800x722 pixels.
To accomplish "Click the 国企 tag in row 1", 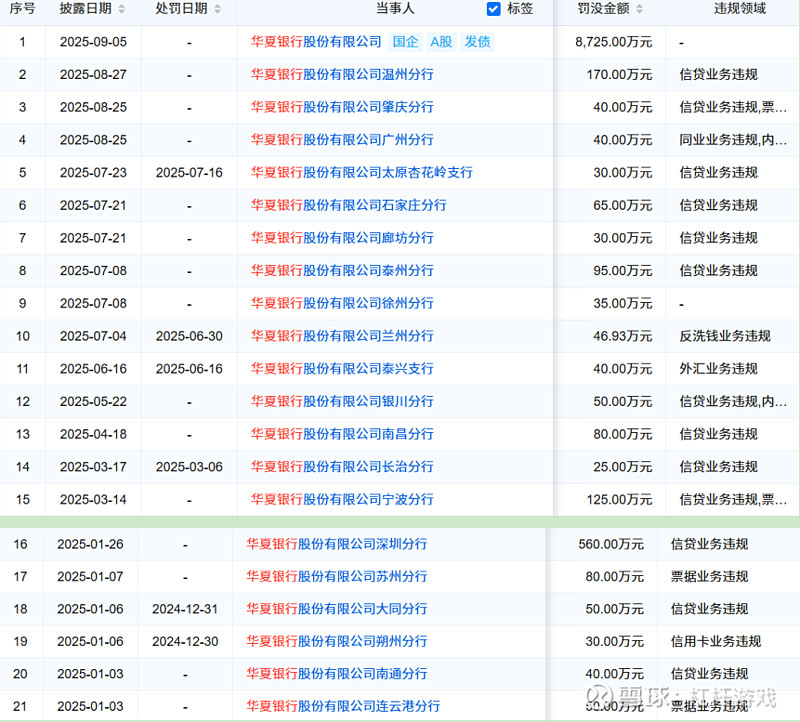I will pos(405,42).
